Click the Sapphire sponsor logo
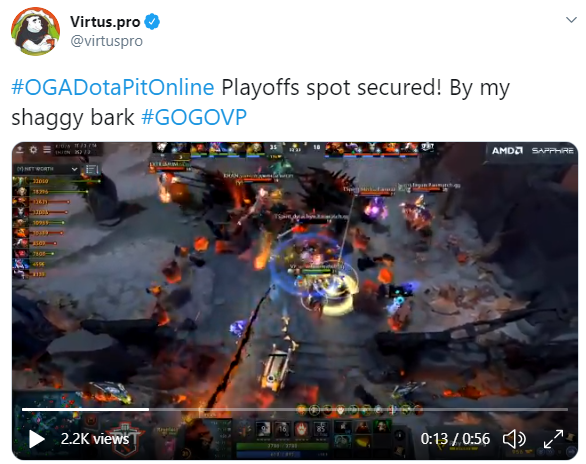Viewport: 586px width, 464px height. coord(552,151)
